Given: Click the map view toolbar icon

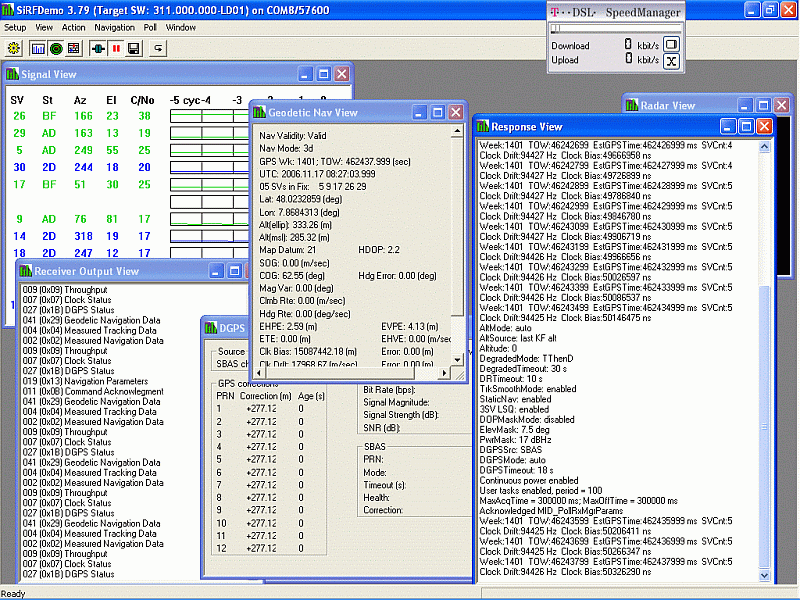Looking at the screenshot, I should 73,48.
